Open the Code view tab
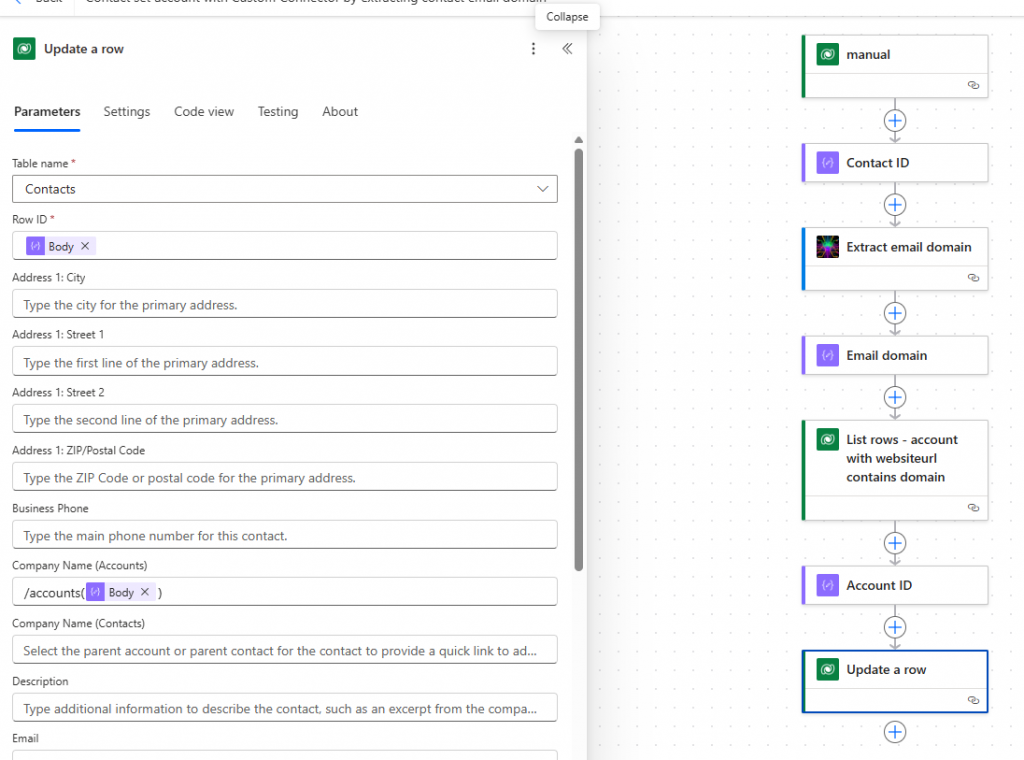Viewport: 1024px width, 760px height. pos(204,112)
